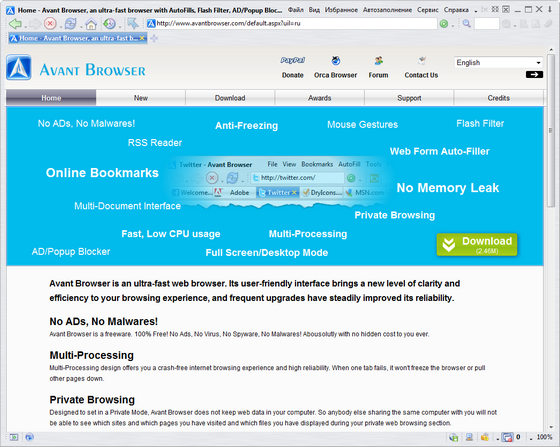Click the green Download button

477,245
